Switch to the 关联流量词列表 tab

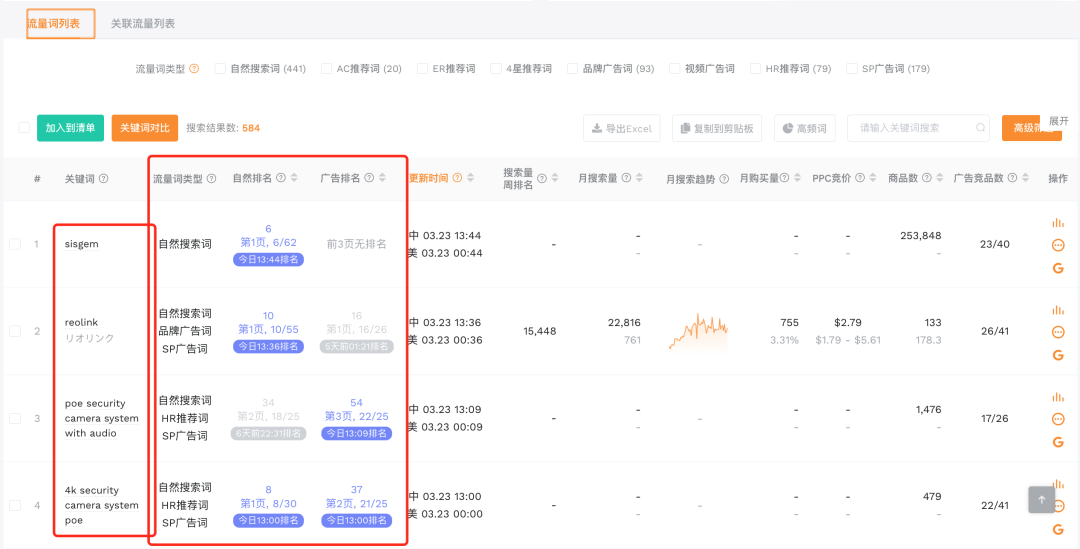coord(142,23)
